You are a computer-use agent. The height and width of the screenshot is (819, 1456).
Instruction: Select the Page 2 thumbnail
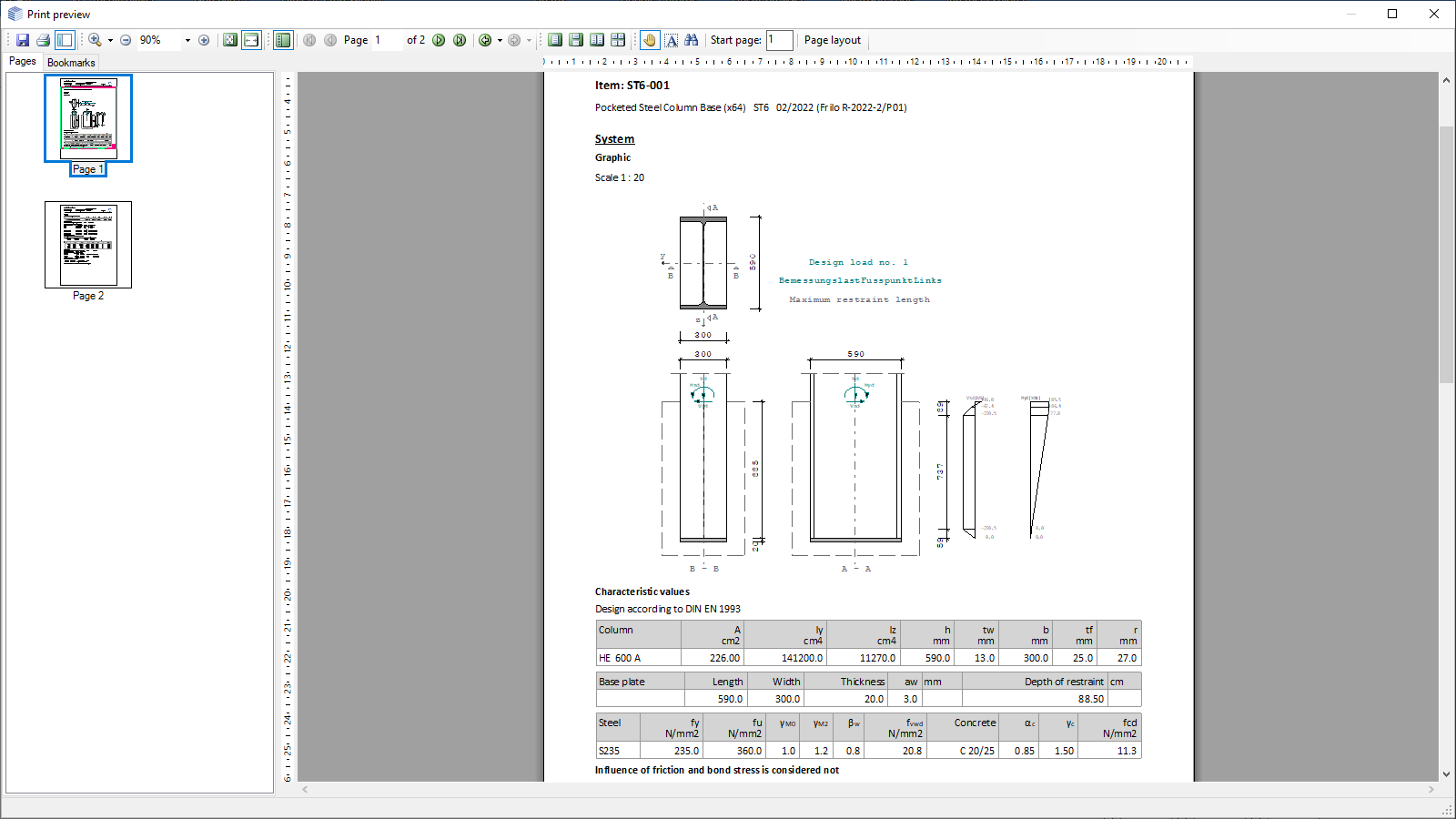click(88, 245)
